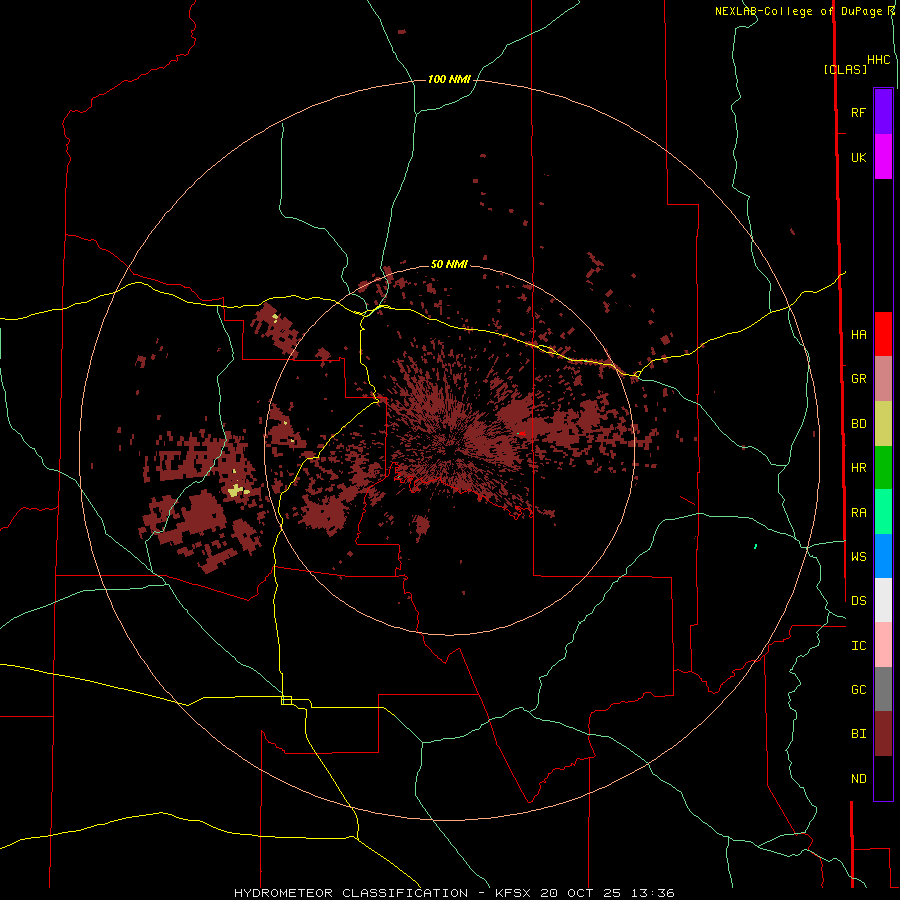This screenshot has width=900, height=900.
Task: Click the 20 OCT 25 date text
Action: pos(583,893)
